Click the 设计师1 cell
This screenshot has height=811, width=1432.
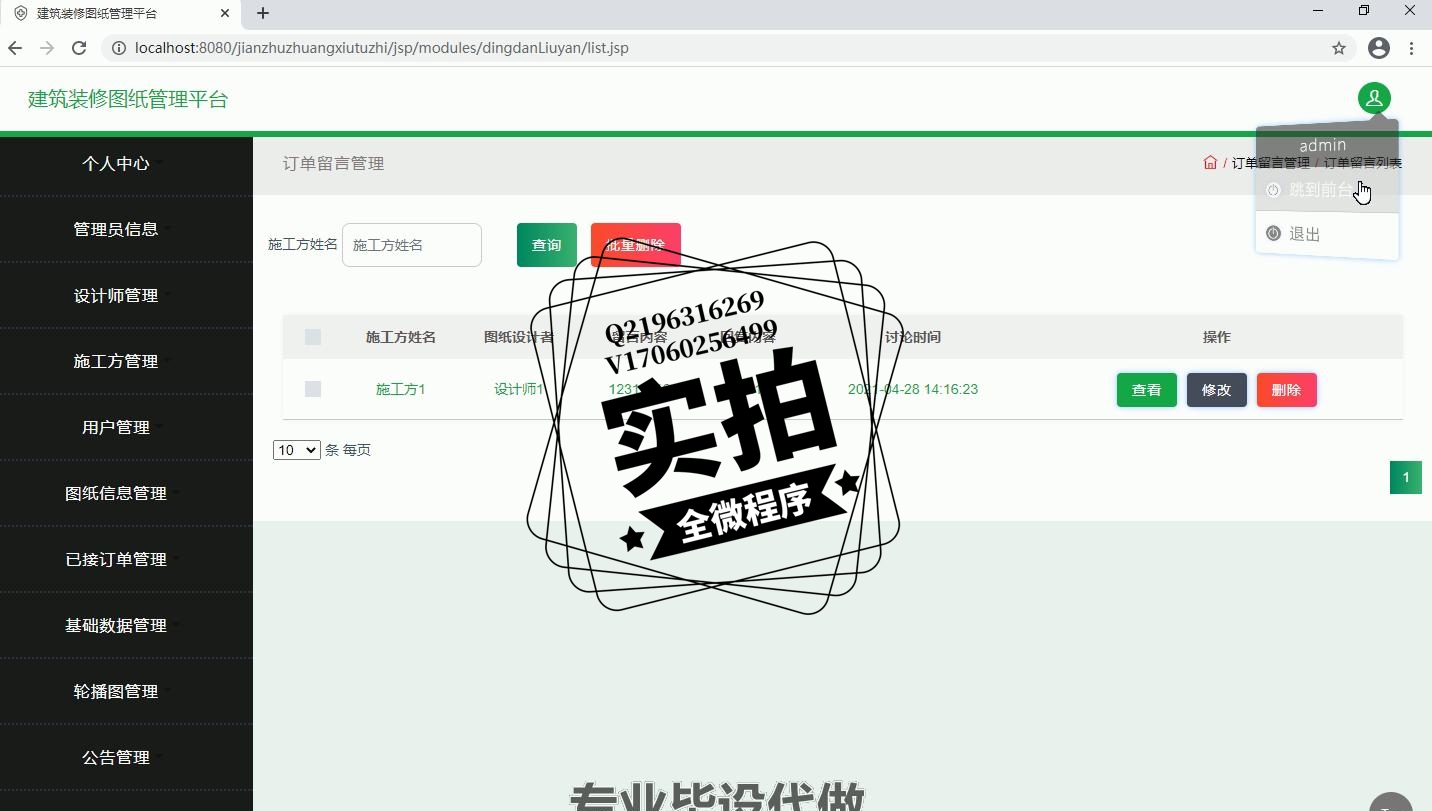pos(519,389)
